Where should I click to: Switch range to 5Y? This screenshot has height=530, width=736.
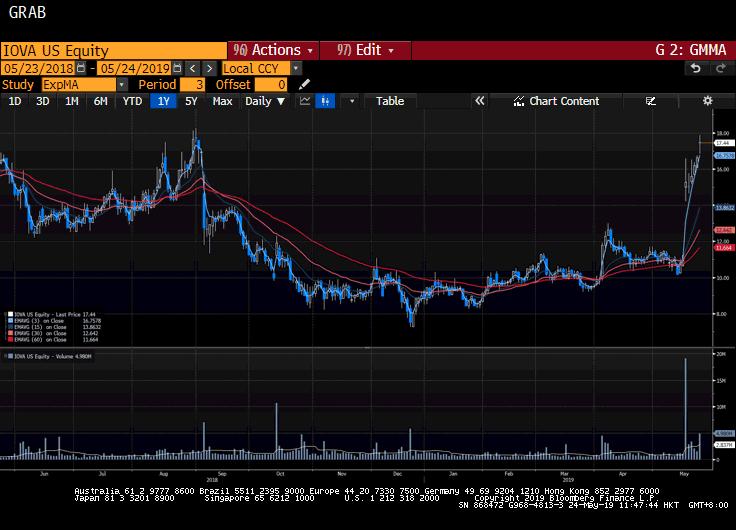191,101
